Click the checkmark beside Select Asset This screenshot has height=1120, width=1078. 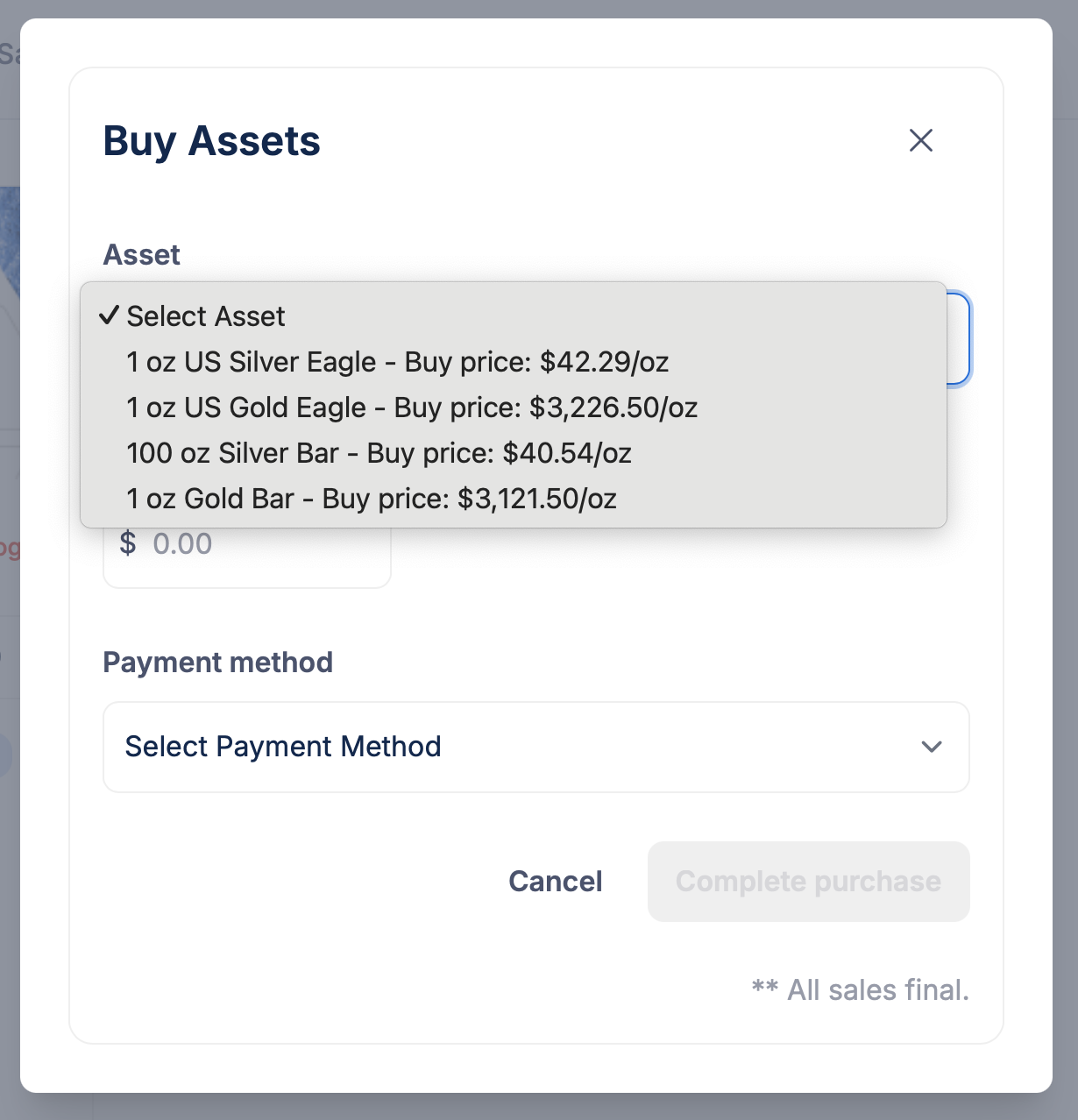(x=109, y=315)
